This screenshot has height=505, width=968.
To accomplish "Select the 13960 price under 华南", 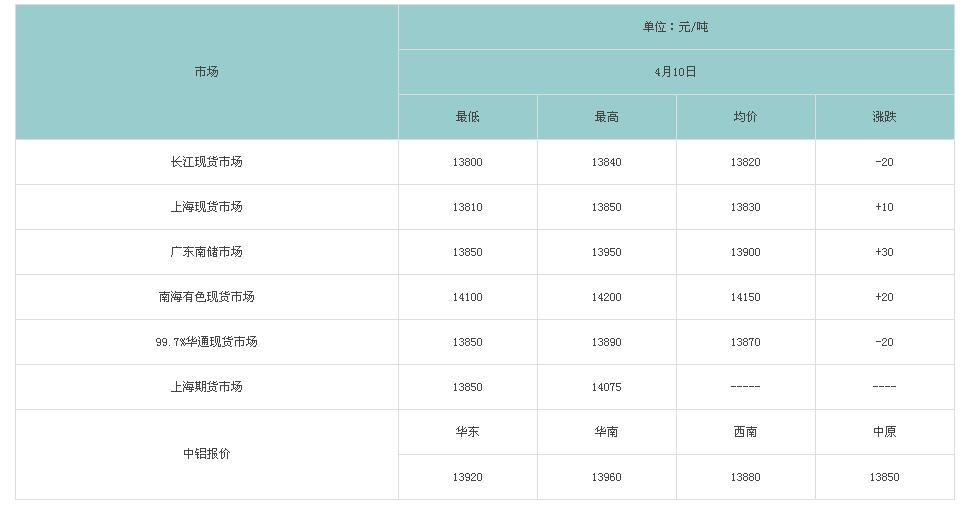I will (x=606, y=477).
